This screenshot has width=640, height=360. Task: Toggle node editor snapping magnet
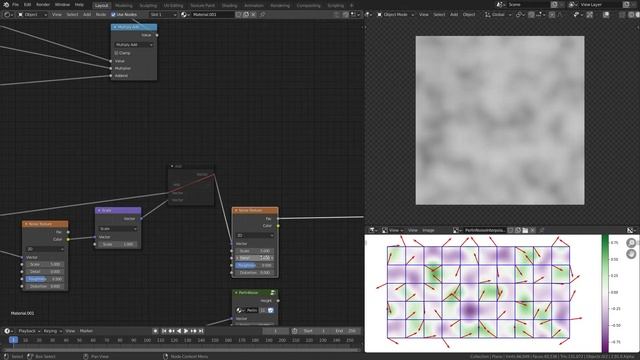(345, 15)
